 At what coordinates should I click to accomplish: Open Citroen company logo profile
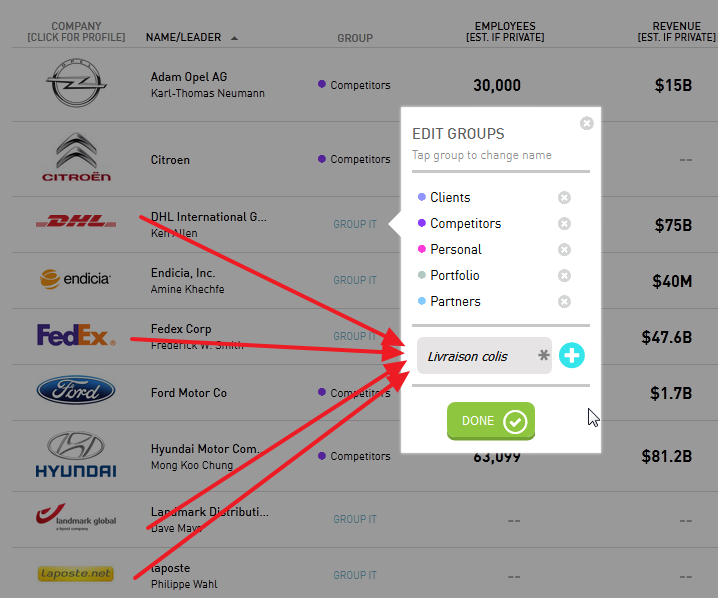click(76, 158)
